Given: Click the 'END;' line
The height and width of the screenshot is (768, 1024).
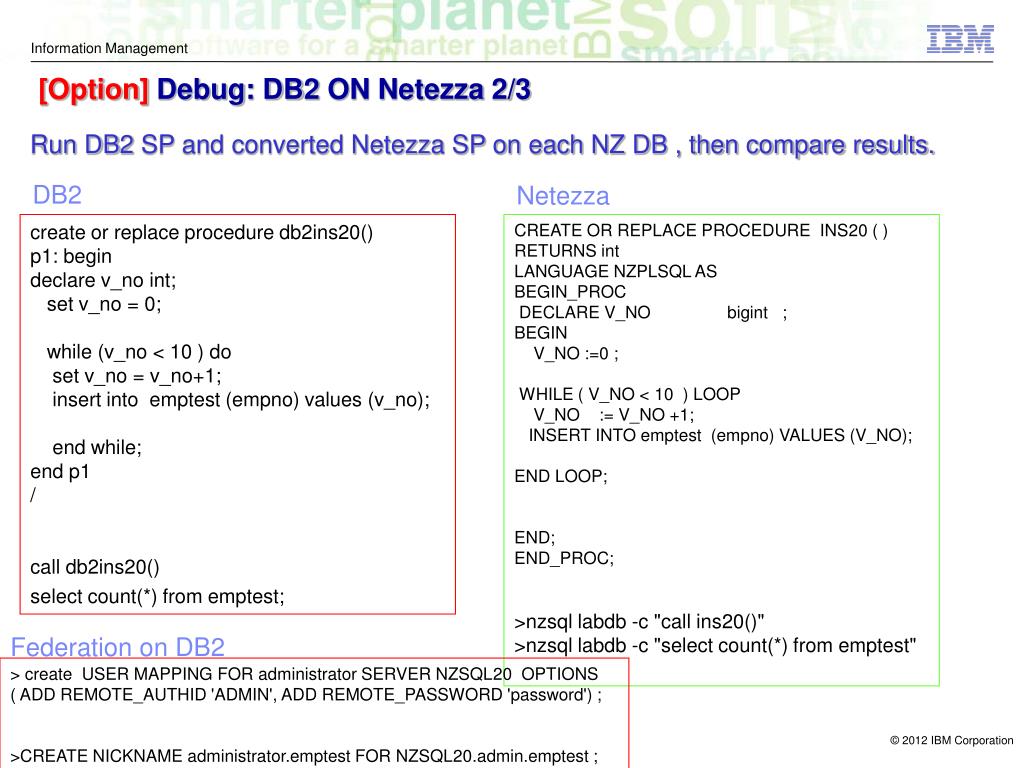Looking at the screenshot, I should pyautogui.click(x=535, y=537).
